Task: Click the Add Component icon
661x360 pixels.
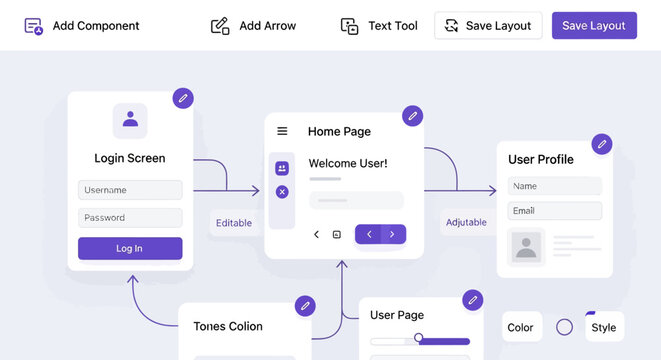Action: (x=33, y=26)
